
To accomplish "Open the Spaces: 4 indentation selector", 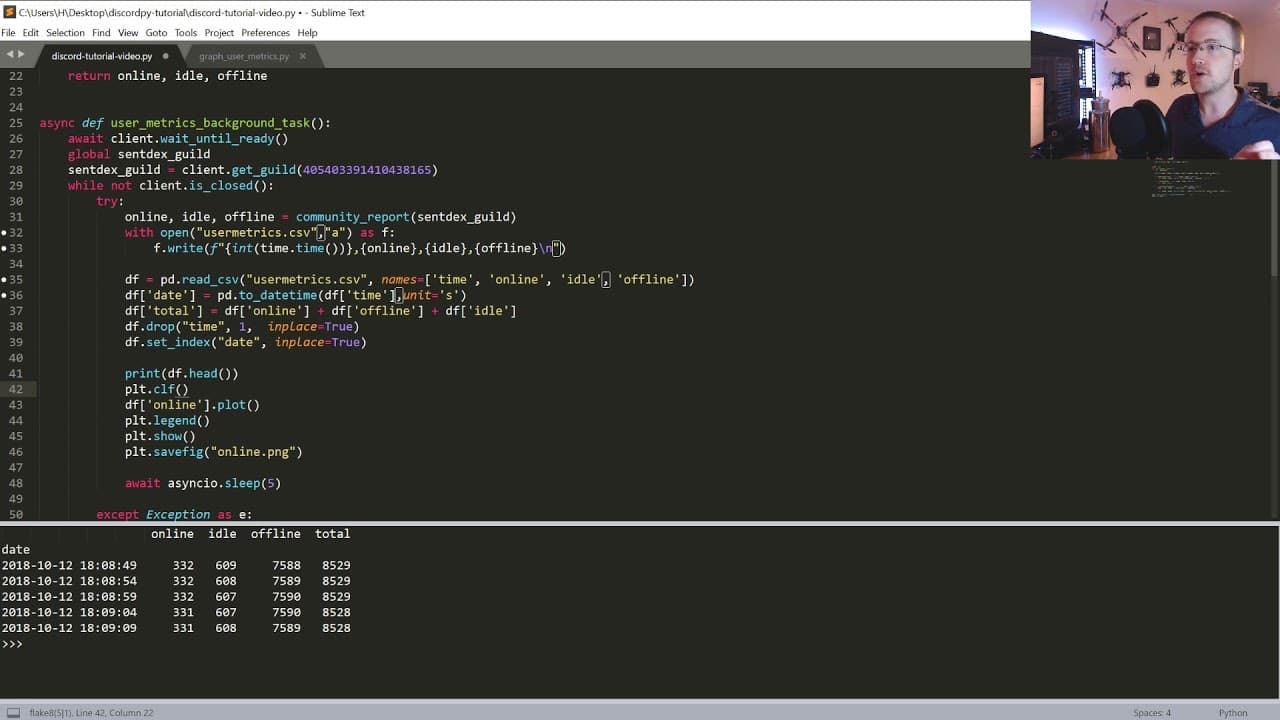I will point(1152,713).
